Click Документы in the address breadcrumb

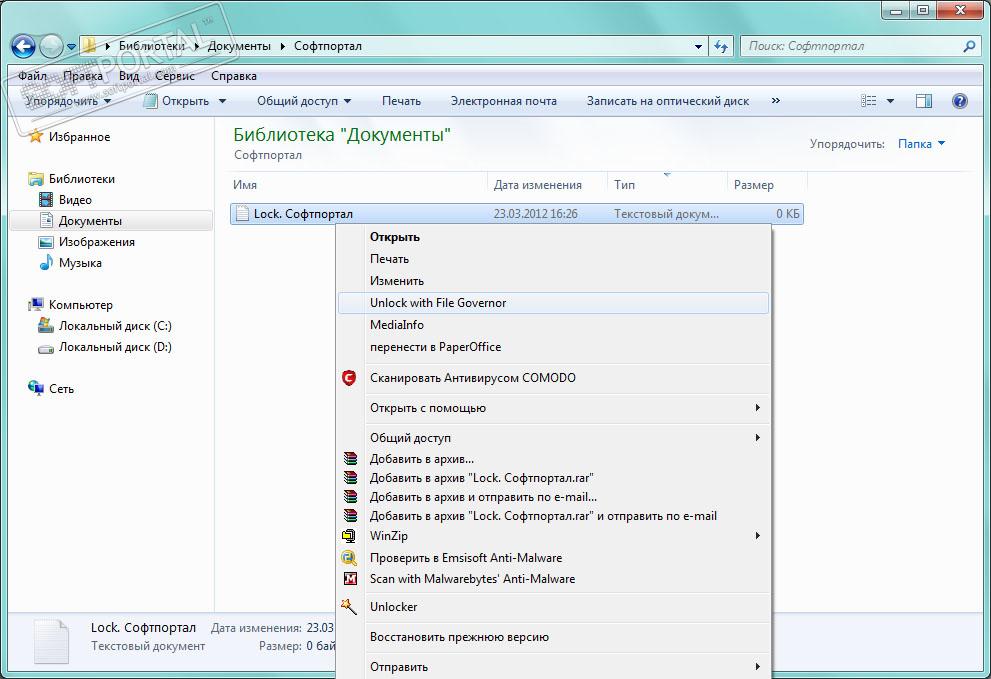click(239, 46)
